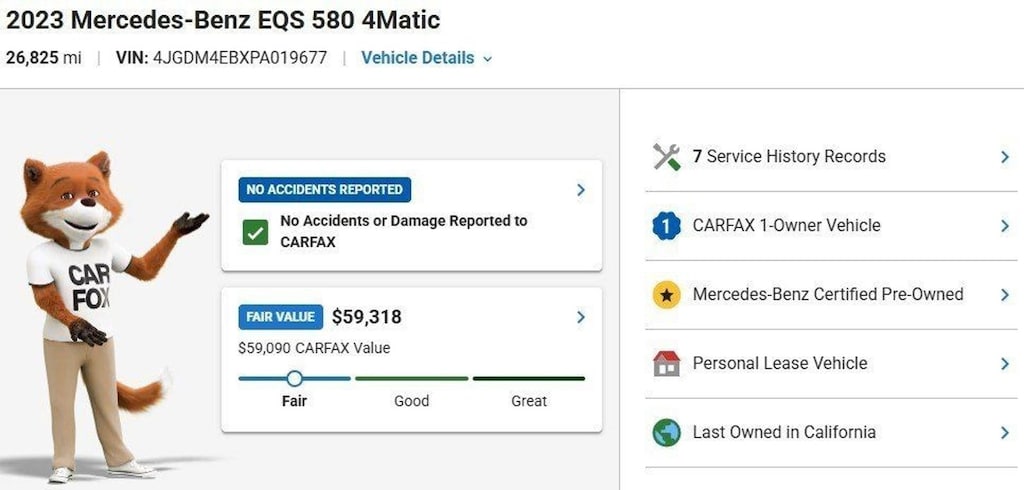The image size is (1024, 490).
Task: Click the $59,318 price
Action: click(366, 317)
